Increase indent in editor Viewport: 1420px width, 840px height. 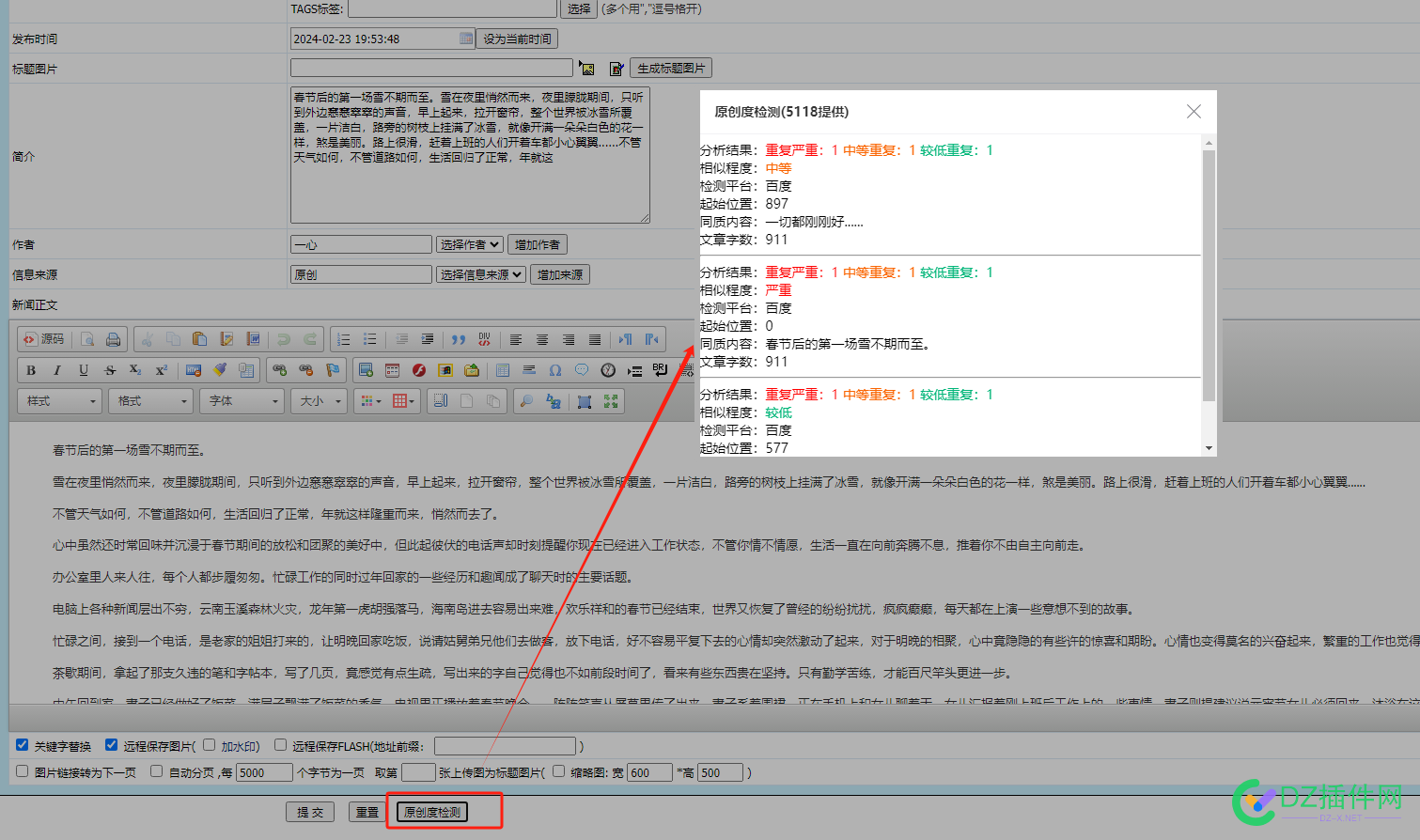click(428, 339)
